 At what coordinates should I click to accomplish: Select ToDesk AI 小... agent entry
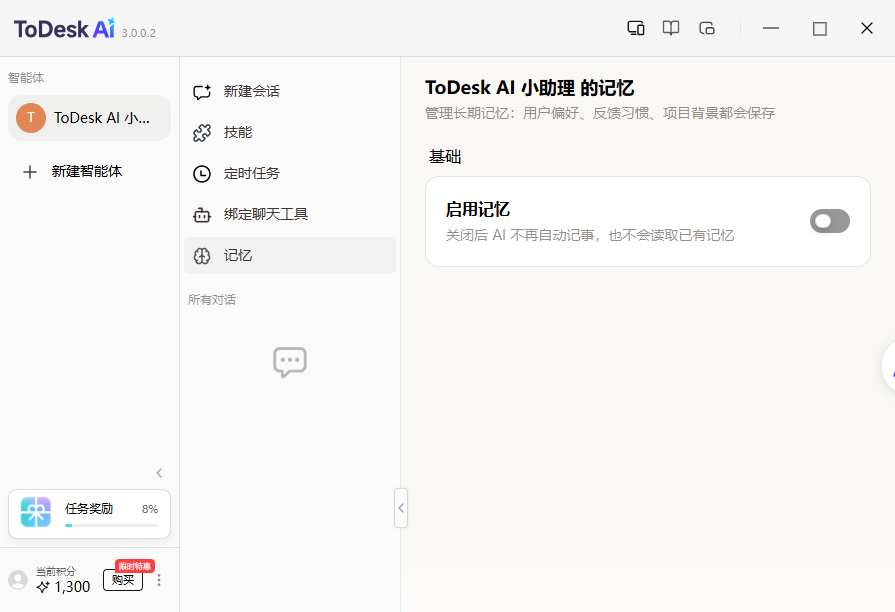pos(90,118)
